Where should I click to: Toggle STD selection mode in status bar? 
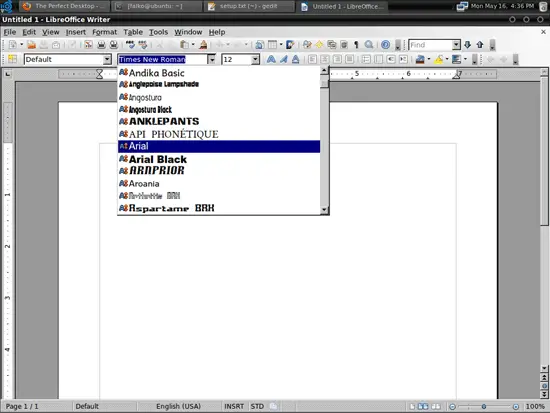tap(257, 406)
